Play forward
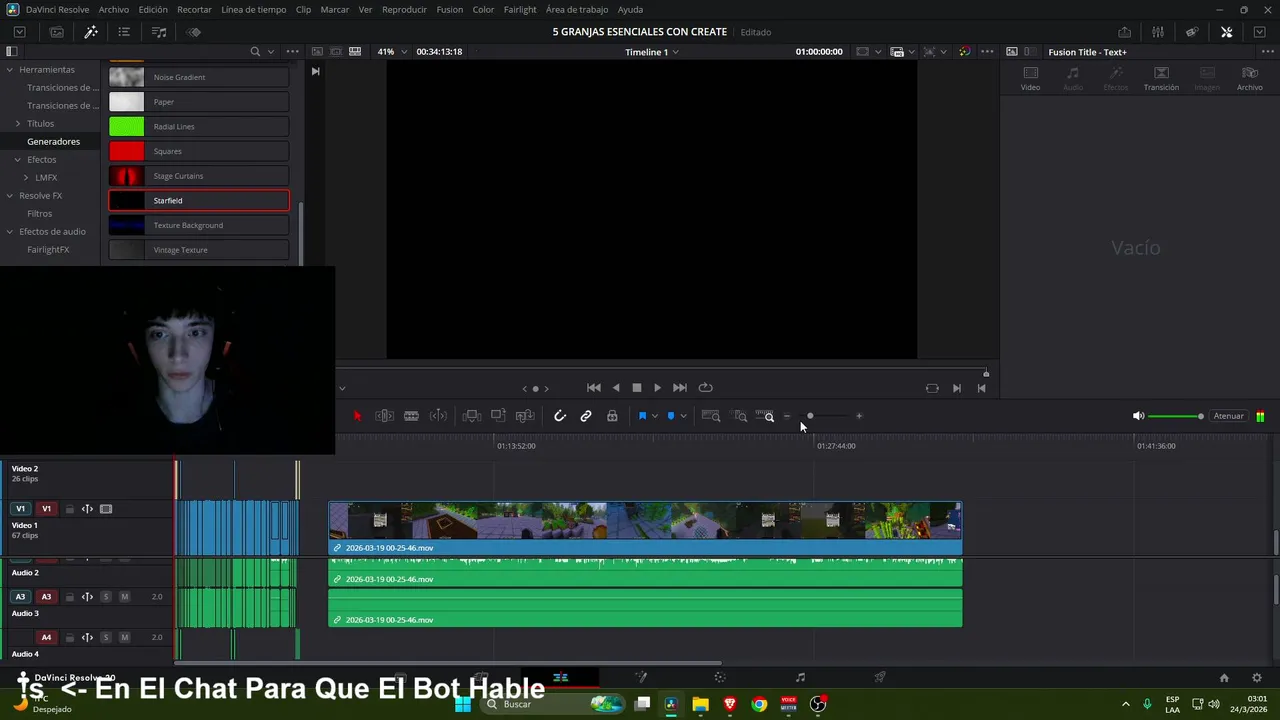The width and height of the screenshot is (1280, 720). pos(657,388)
